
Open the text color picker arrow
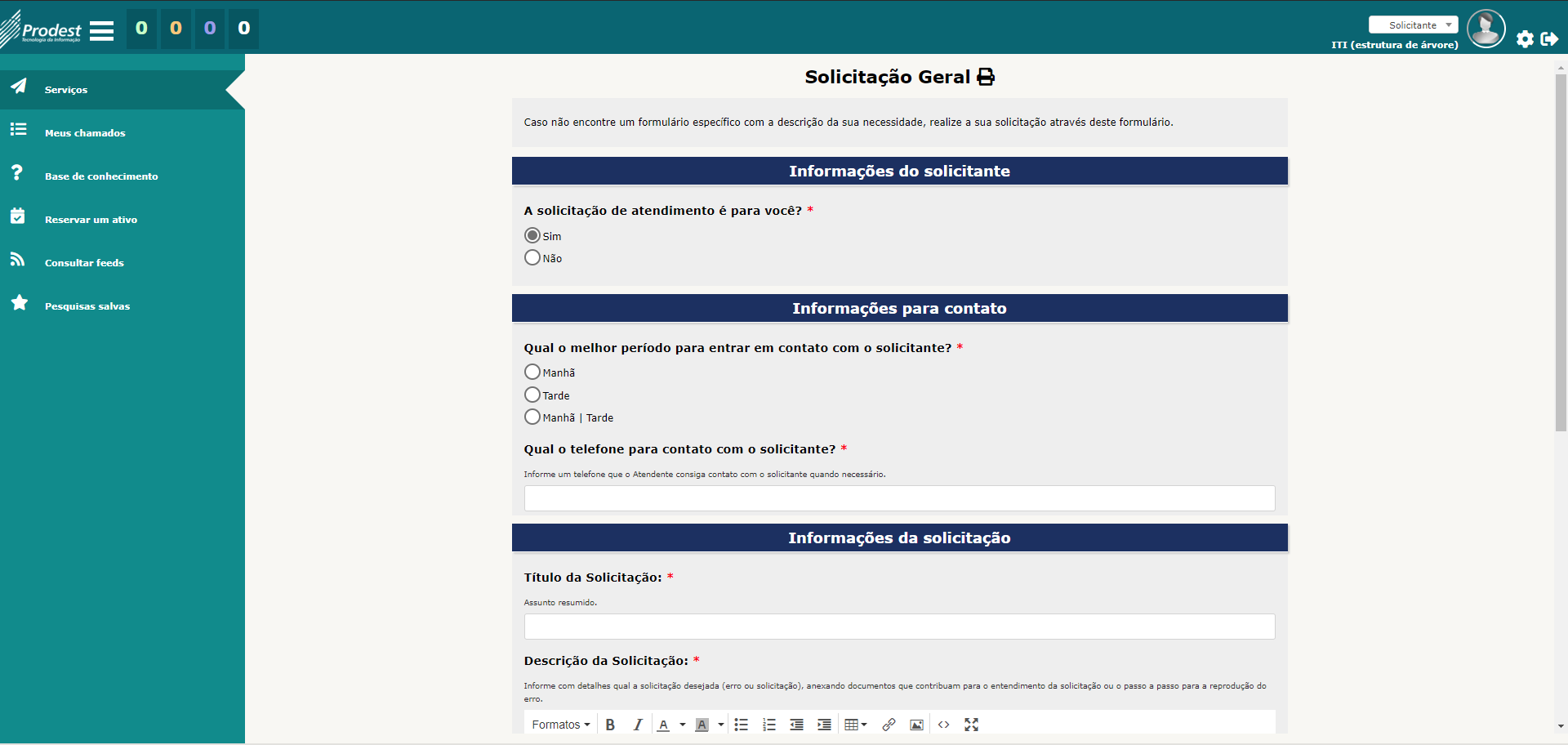pyautogui.click(x=683, y=725)
